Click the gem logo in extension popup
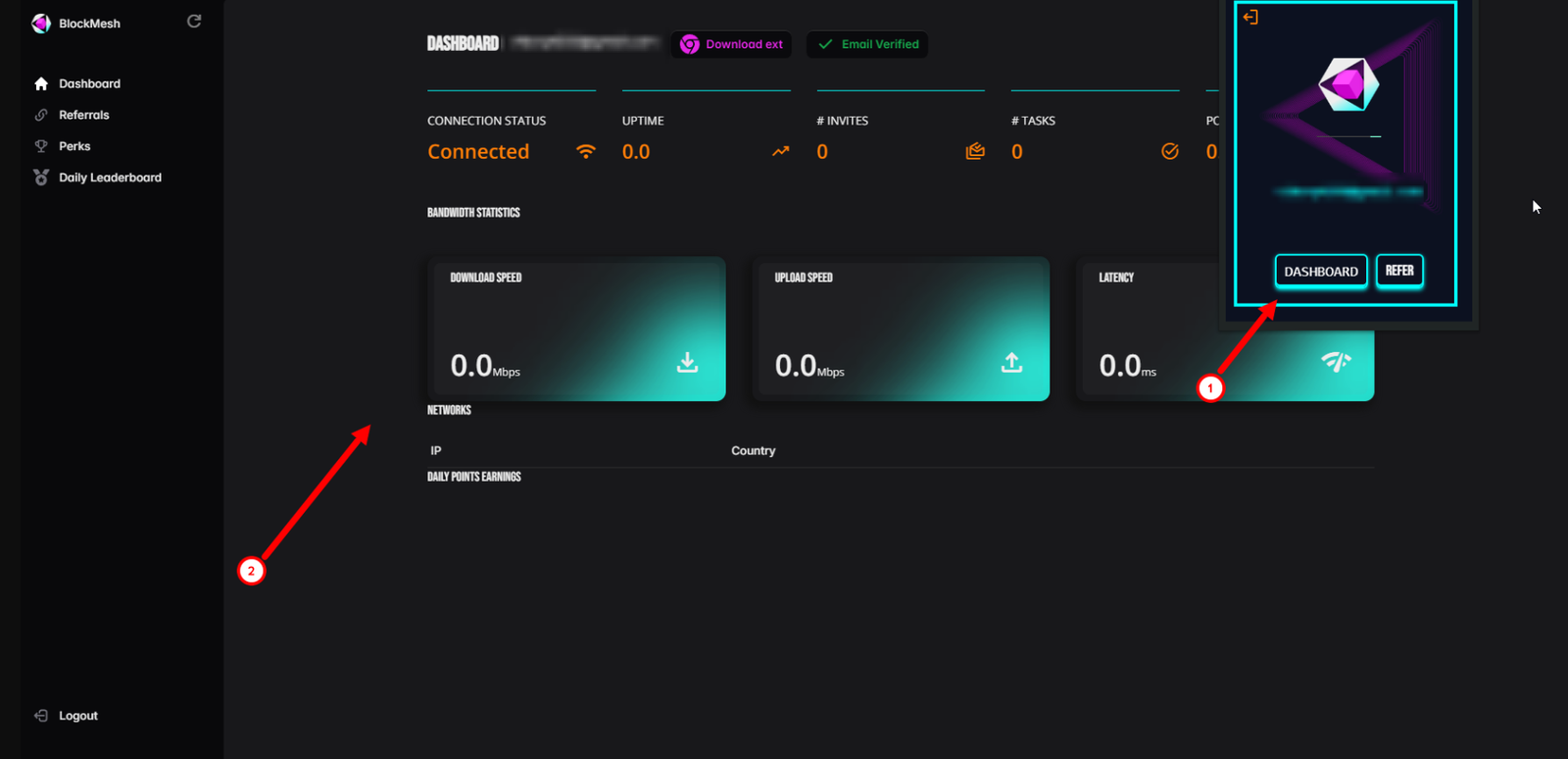1568x759 pixels. (1348, 85)
